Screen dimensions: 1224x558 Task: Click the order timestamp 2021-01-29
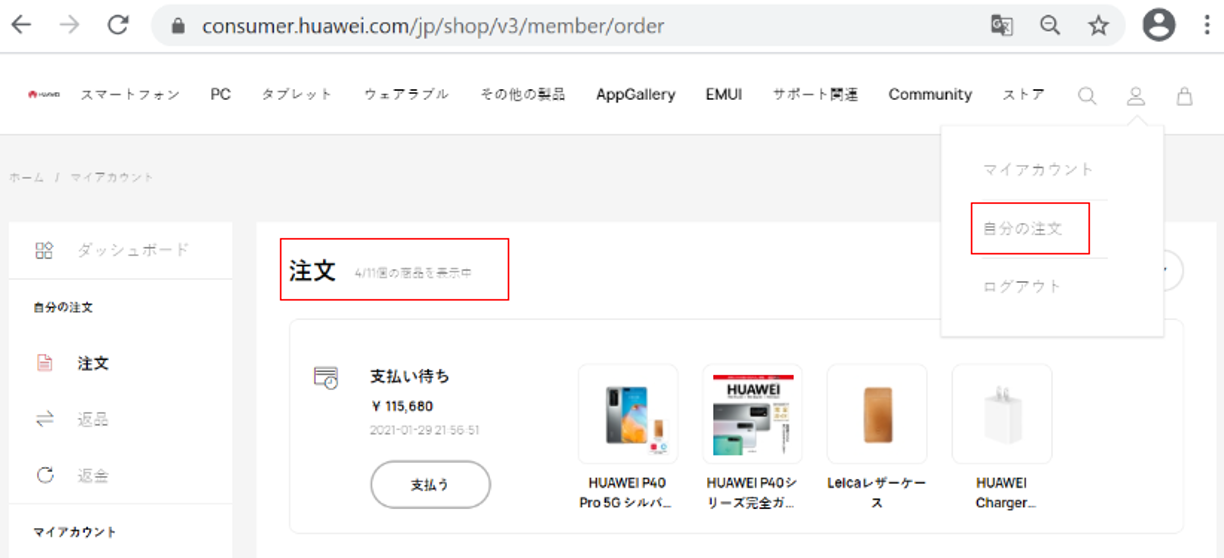[425, 431]
